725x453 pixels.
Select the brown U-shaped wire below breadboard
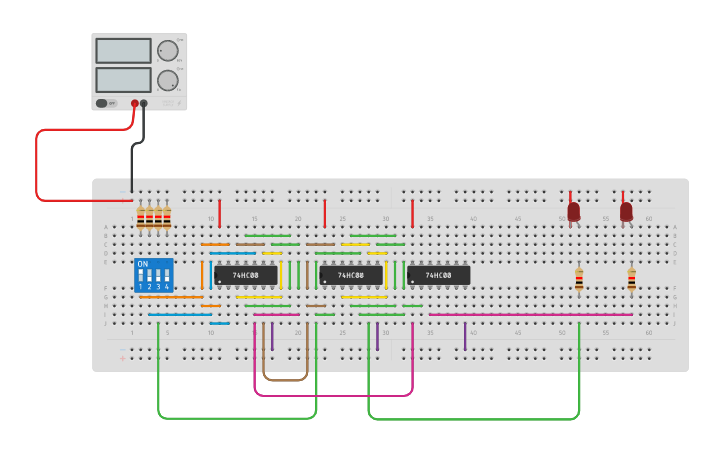[285, 380]
